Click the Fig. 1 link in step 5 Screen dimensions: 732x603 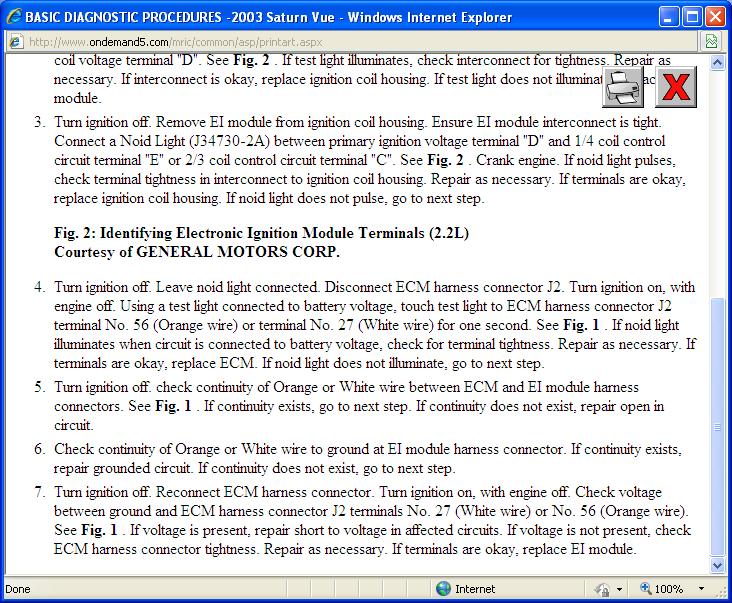pyautogui.click(x=173, y=407)
